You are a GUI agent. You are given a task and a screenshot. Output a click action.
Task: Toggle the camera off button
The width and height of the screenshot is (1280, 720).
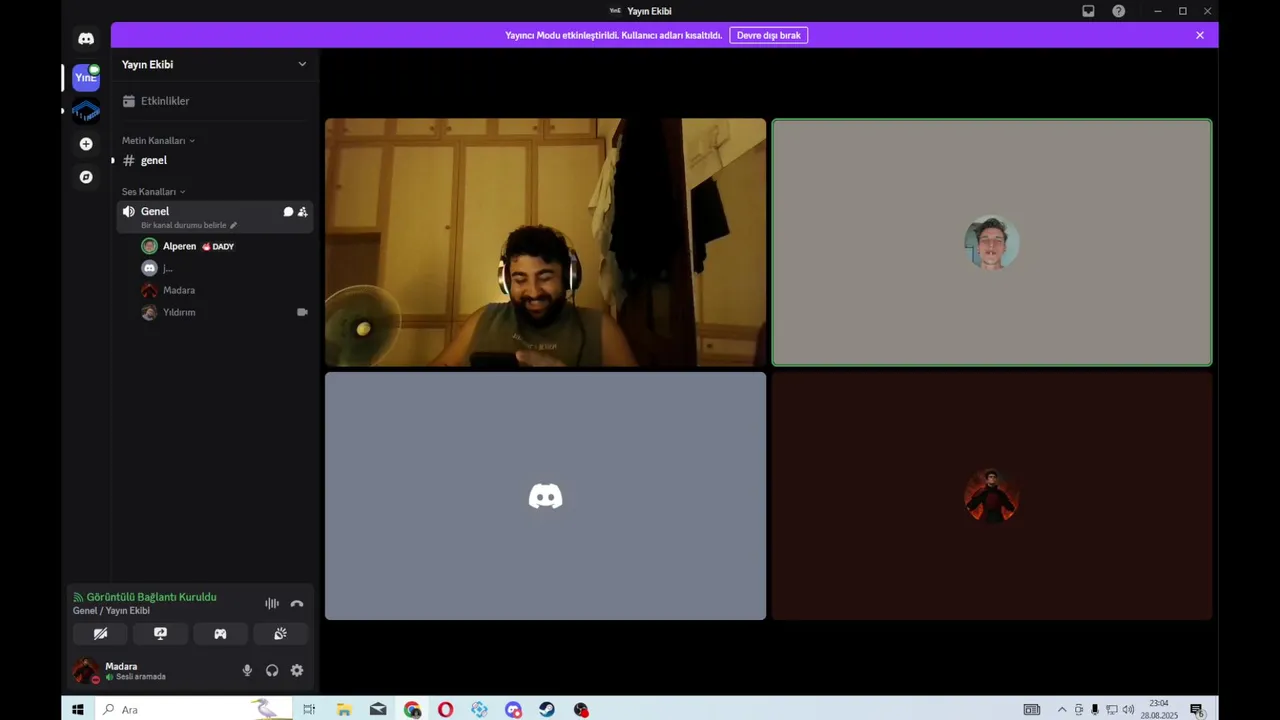click(100, 634)
